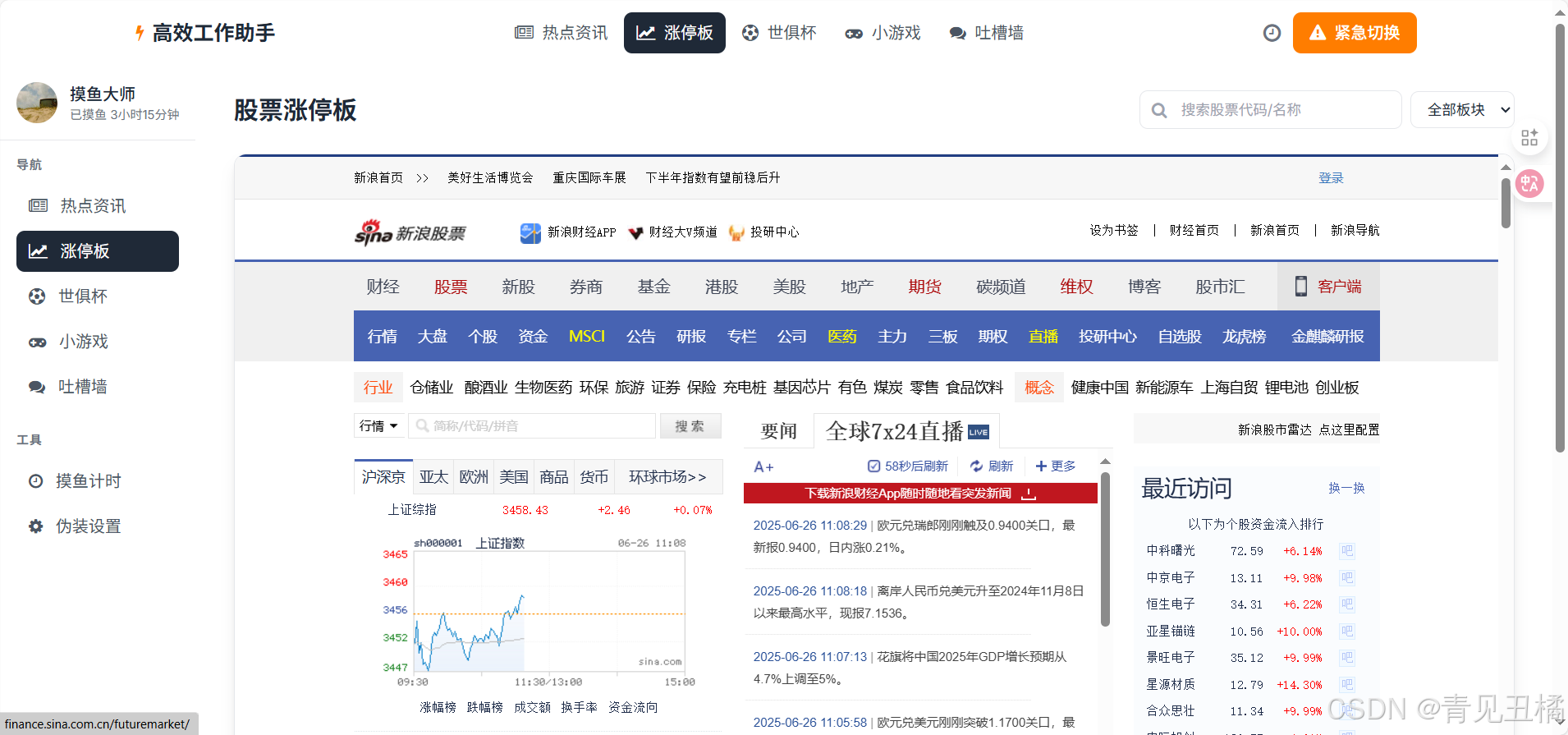This screenshot has width=1568, height=735.
Task: Open 伪装设置 gear in sidebar
Action: click(98, 526)
